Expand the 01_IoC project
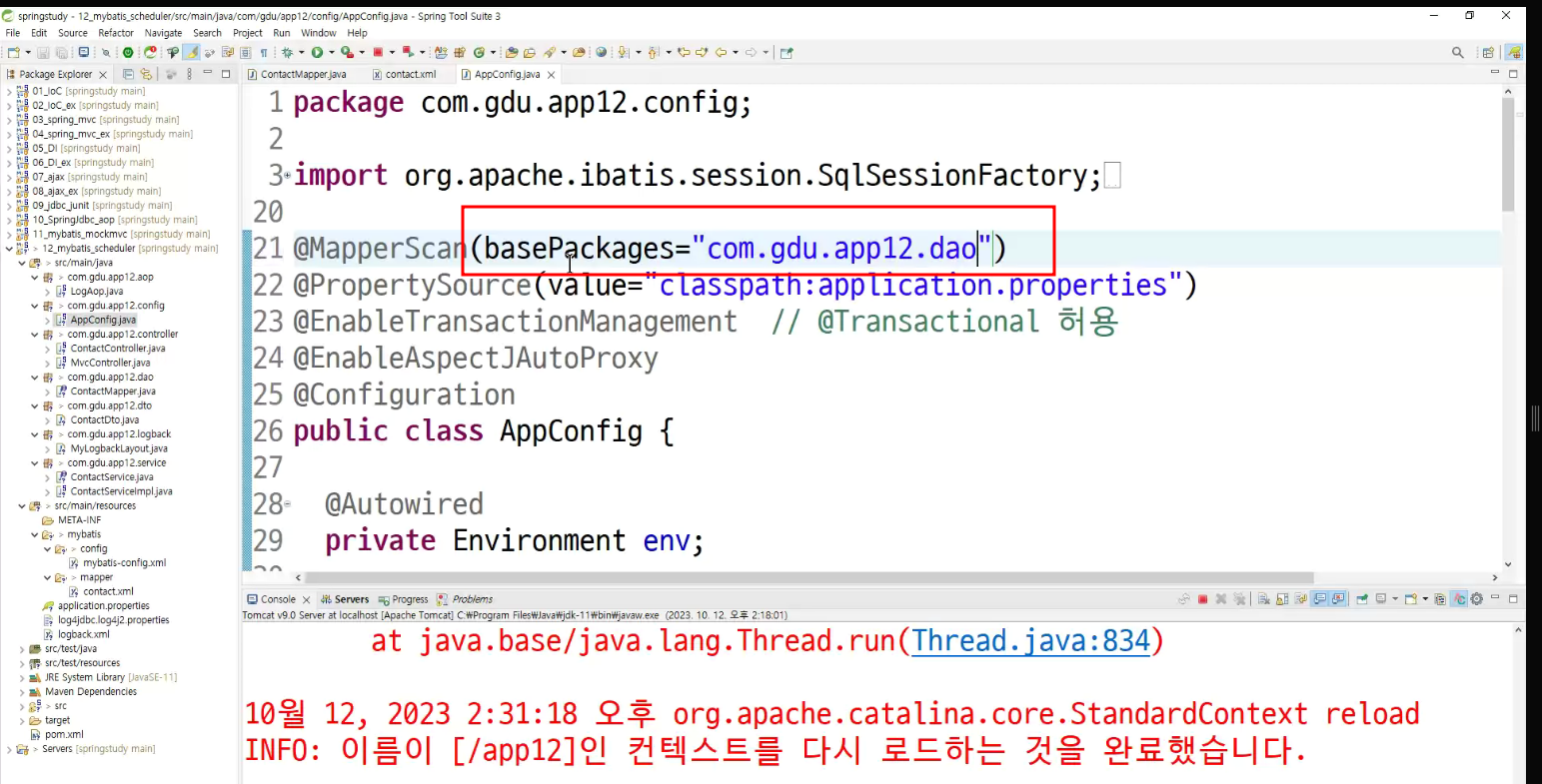 point(9,91)
